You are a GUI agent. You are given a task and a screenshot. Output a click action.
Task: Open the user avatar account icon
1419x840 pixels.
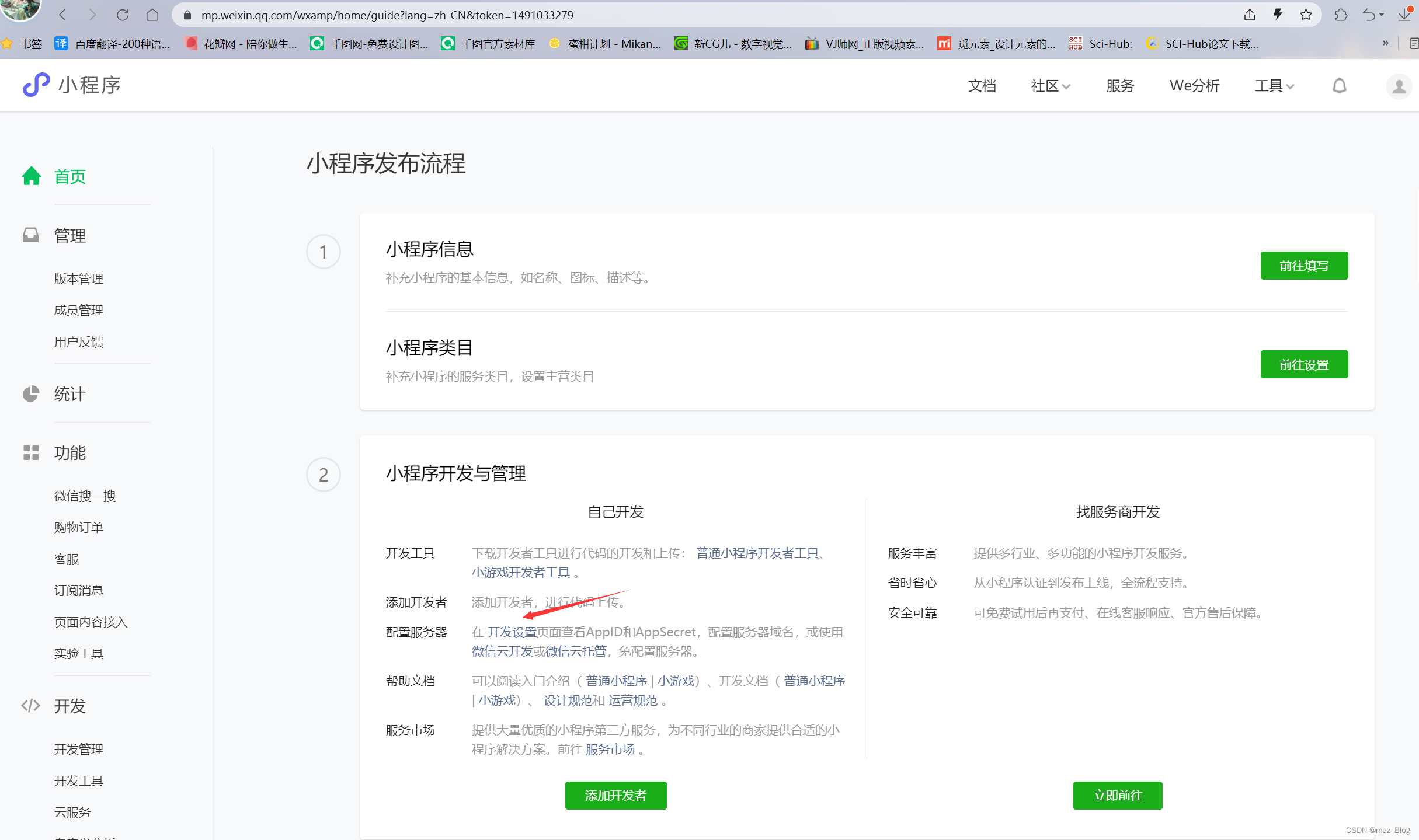coord(1399,86)
